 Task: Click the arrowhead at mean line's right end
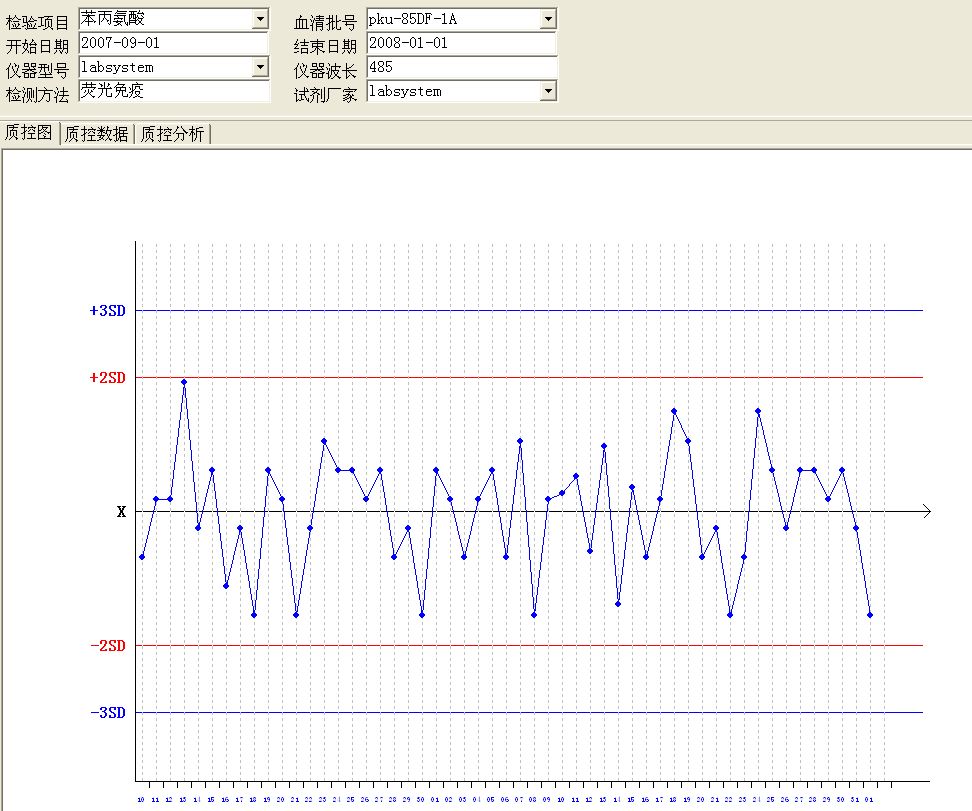click(927, 512)
